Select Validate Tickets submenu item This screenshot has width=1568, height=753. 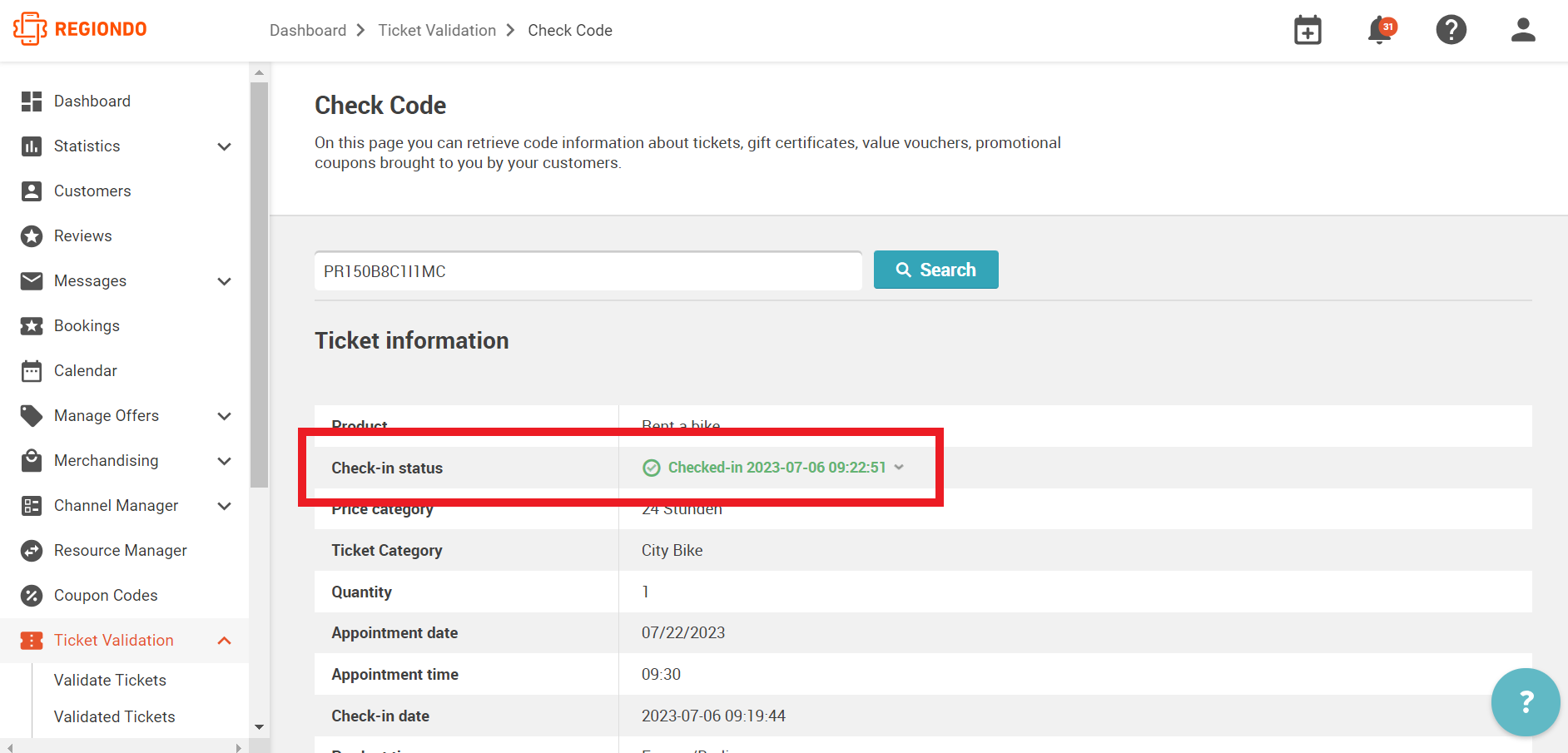110,681
